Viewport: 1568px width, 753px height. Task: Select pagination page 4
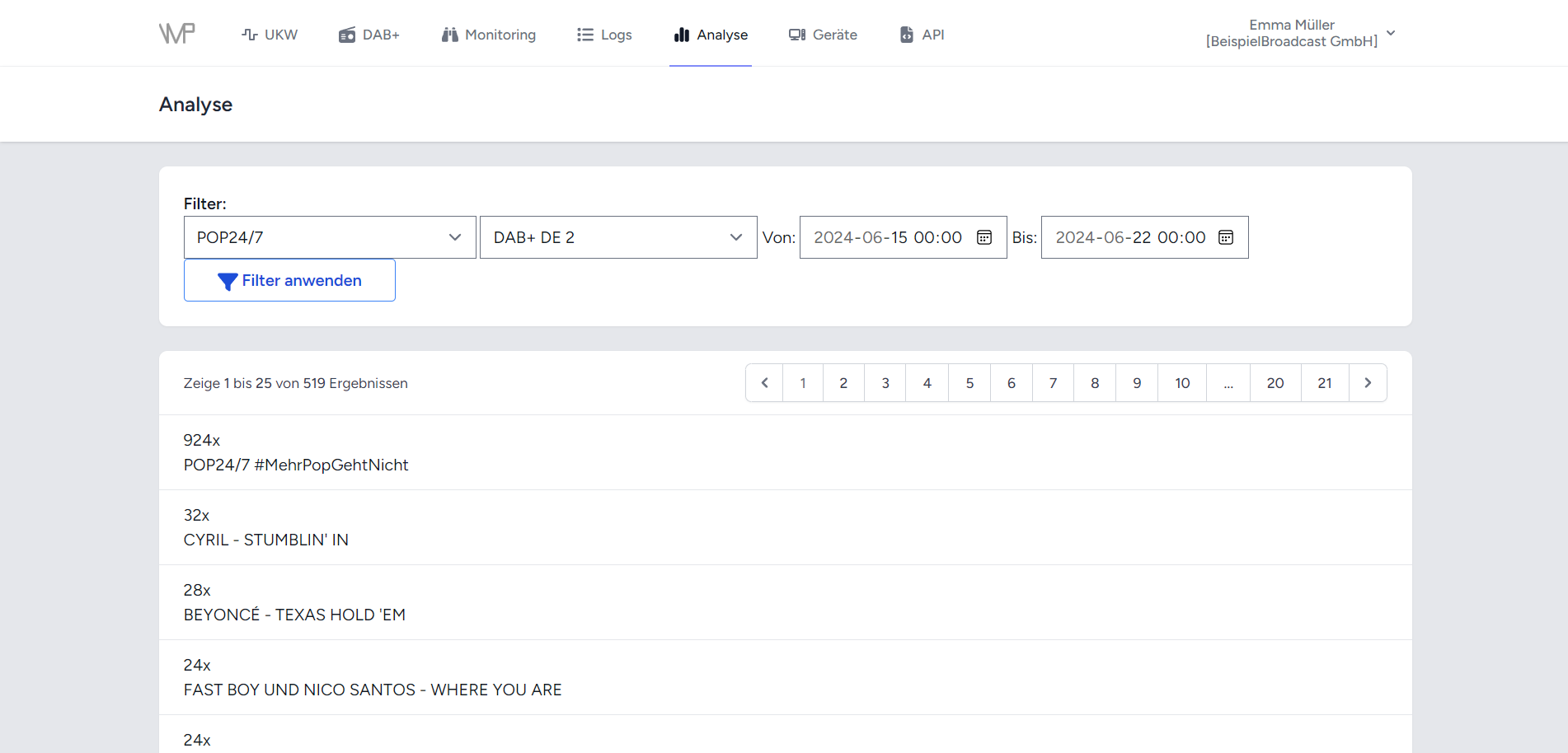coord(927,383)
